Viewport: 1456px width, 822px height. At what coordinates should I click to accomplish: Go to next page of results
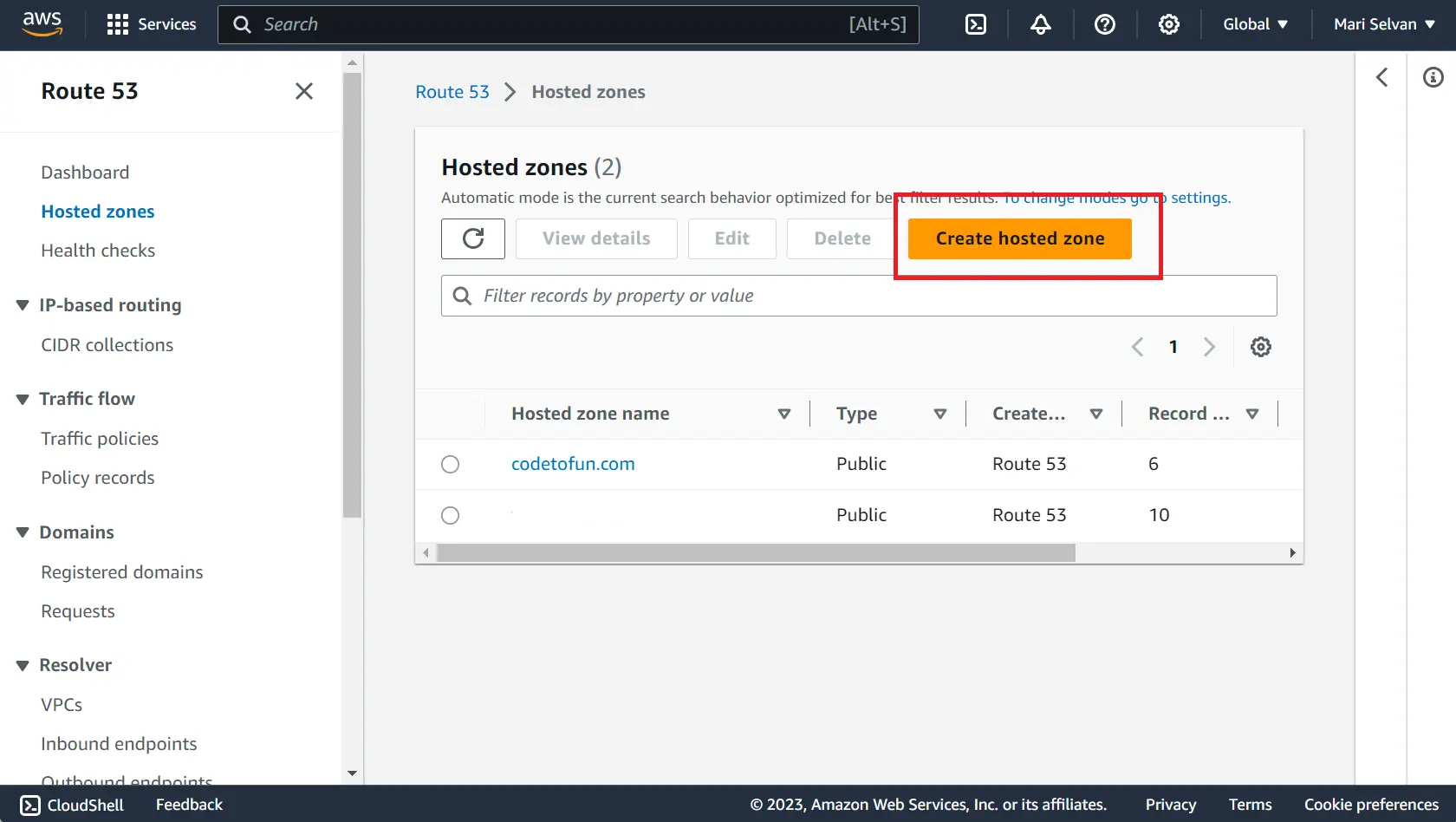point(1209,347)
